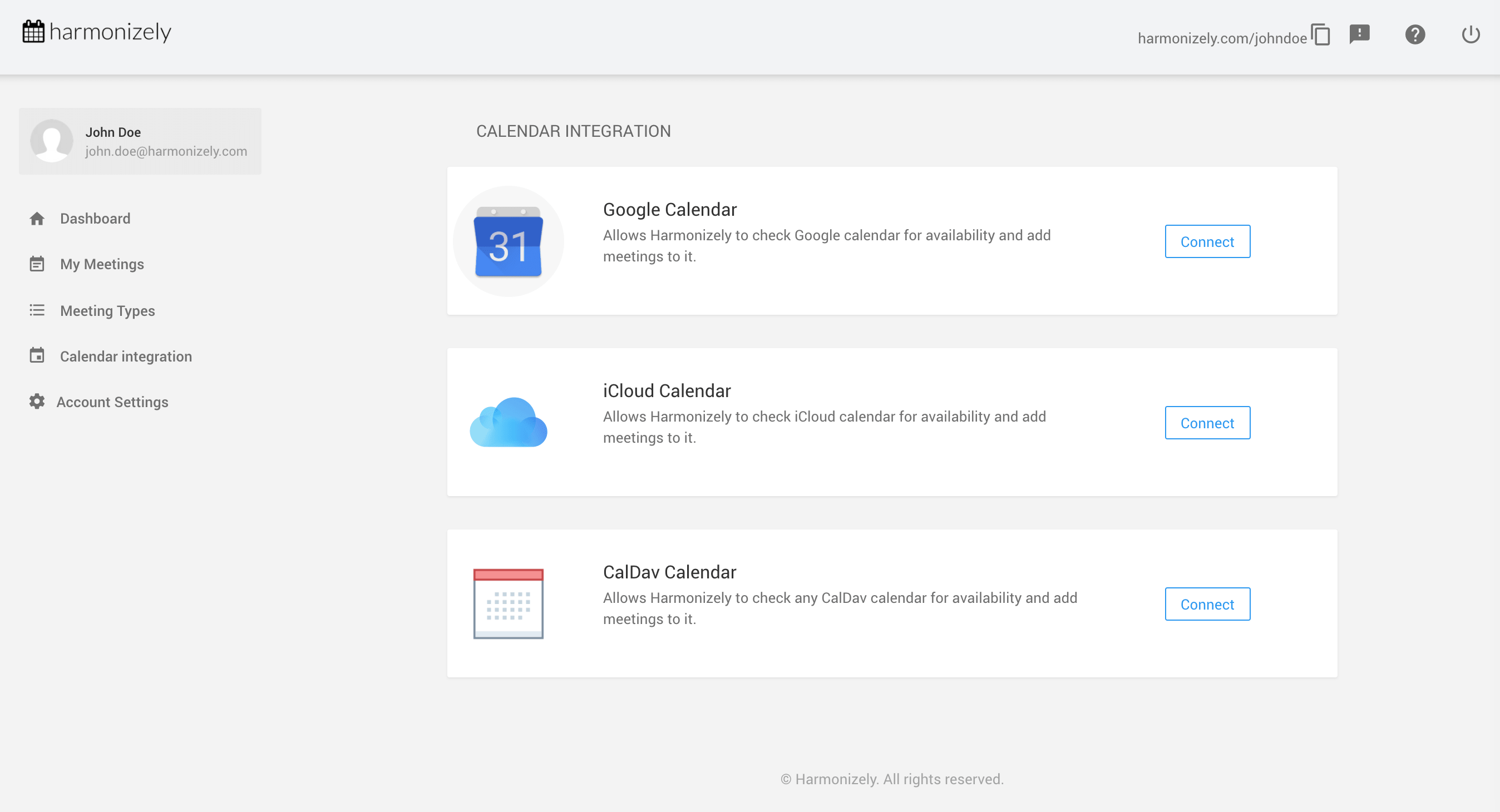Click the Harmonizely copyright footer text
Image resolution: width=1500 pixels, height=812 pixels.
[892, 779]
